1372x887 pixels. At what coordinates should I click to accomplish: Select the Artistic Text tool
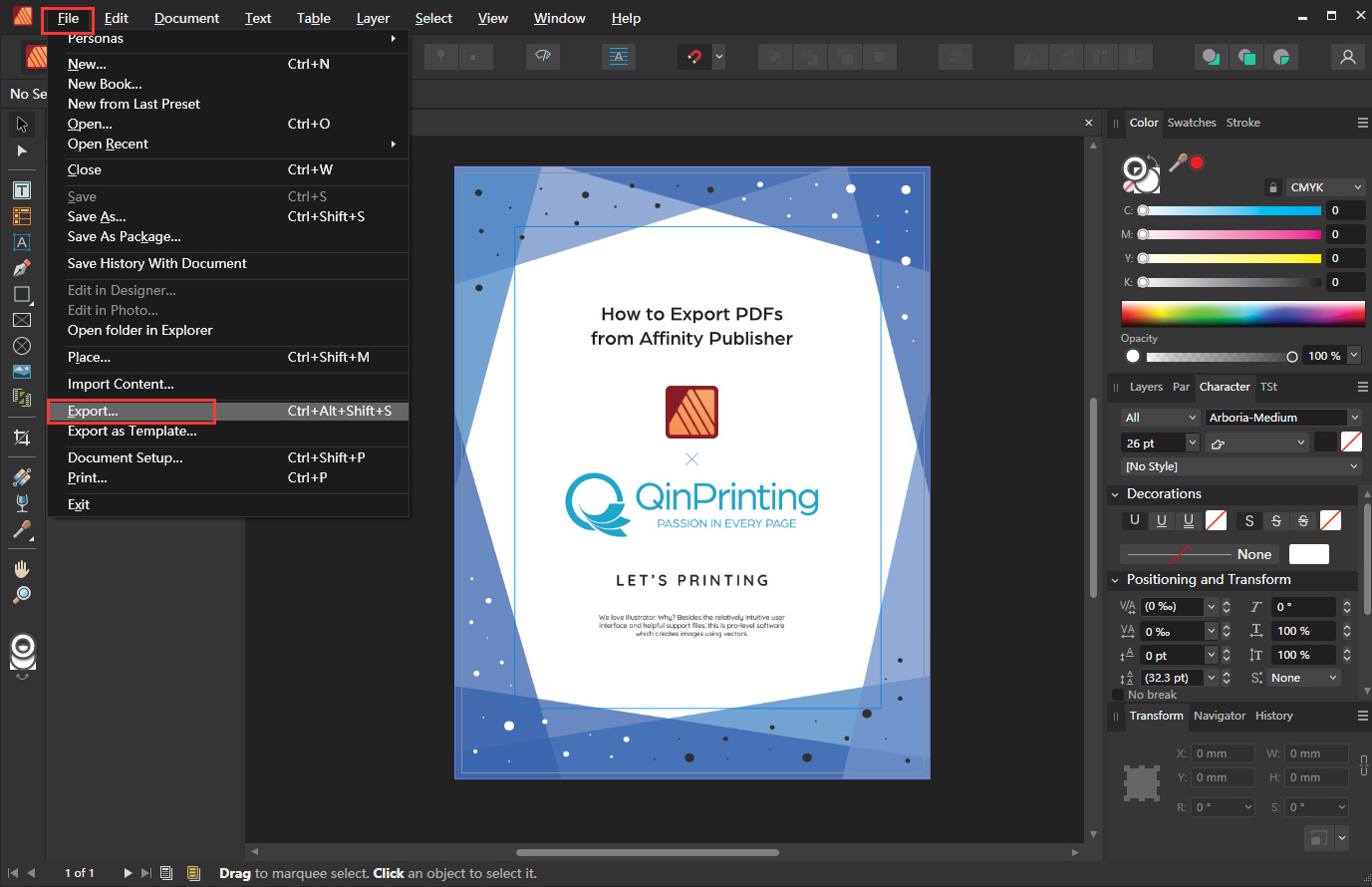pos(22,242)
